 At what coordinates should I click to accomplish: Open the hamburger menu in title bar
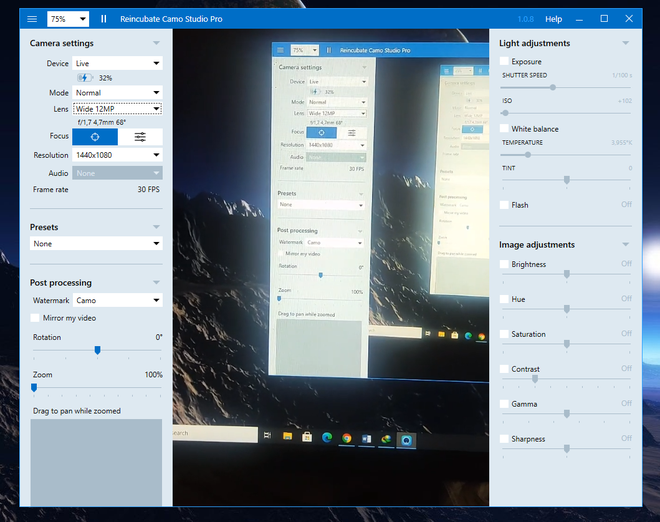point(32,19)
